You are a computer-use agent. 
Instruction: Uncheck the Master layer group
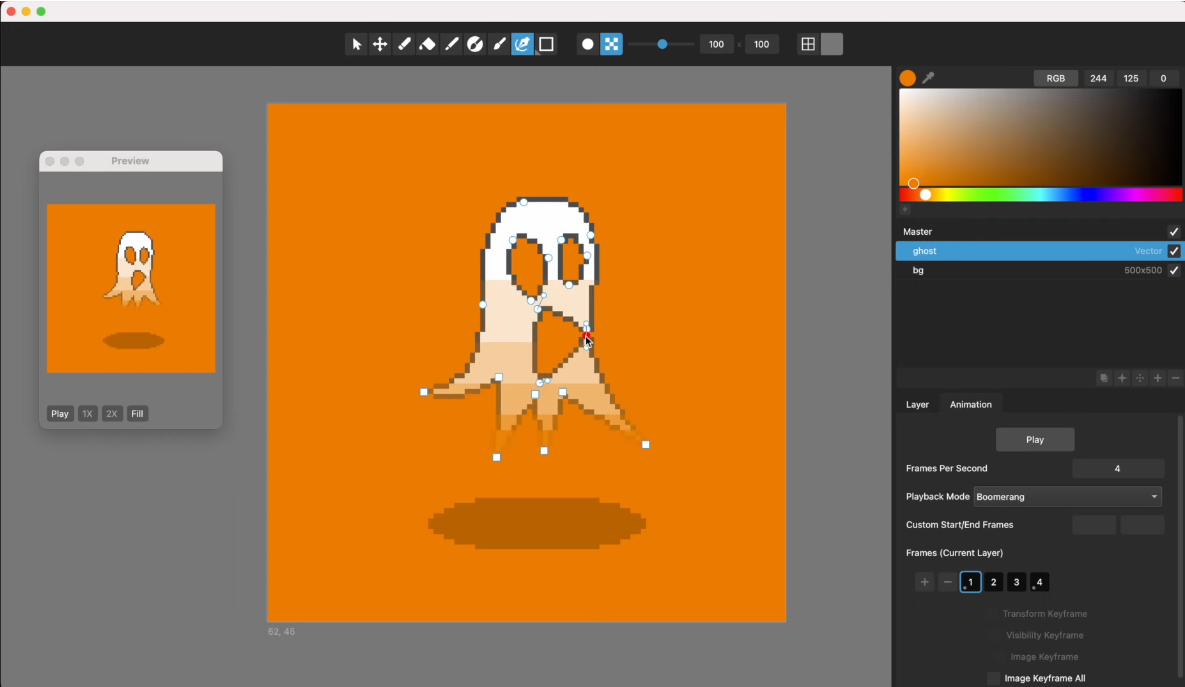[x=1174, y=232]
